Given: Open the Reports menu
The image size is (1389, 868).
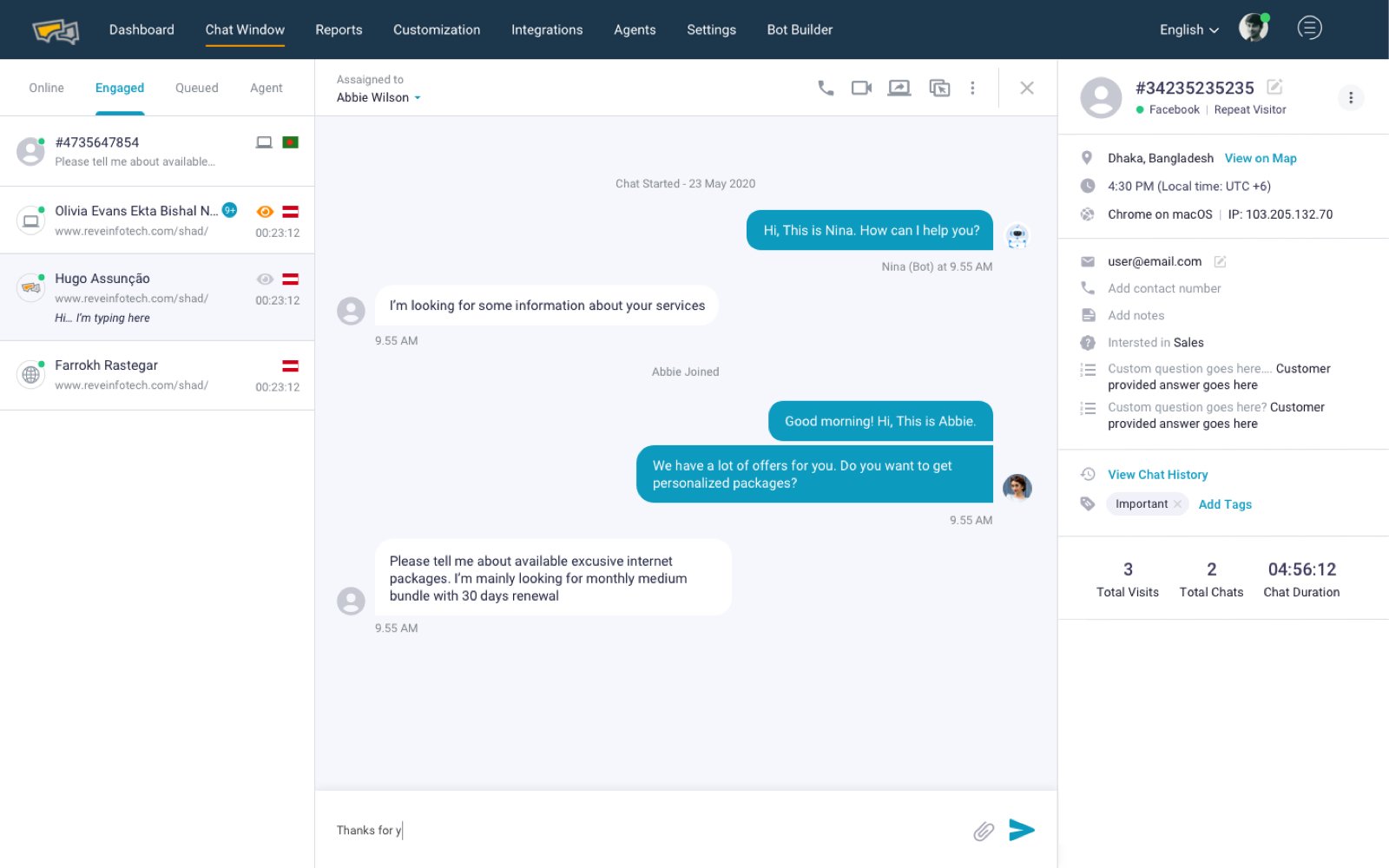Looking at the screenshot, I should [x=339, y=30].
